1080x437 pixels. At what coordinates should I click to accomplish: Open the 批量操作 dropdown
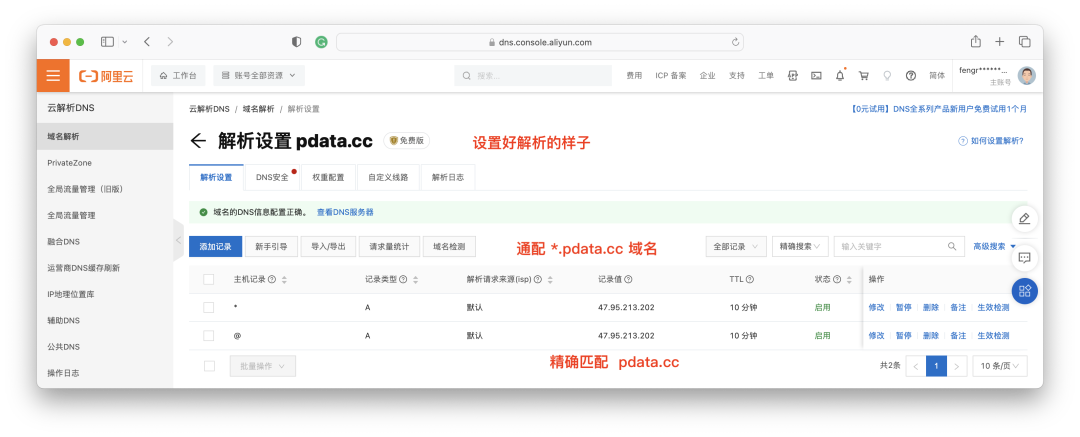262,366
